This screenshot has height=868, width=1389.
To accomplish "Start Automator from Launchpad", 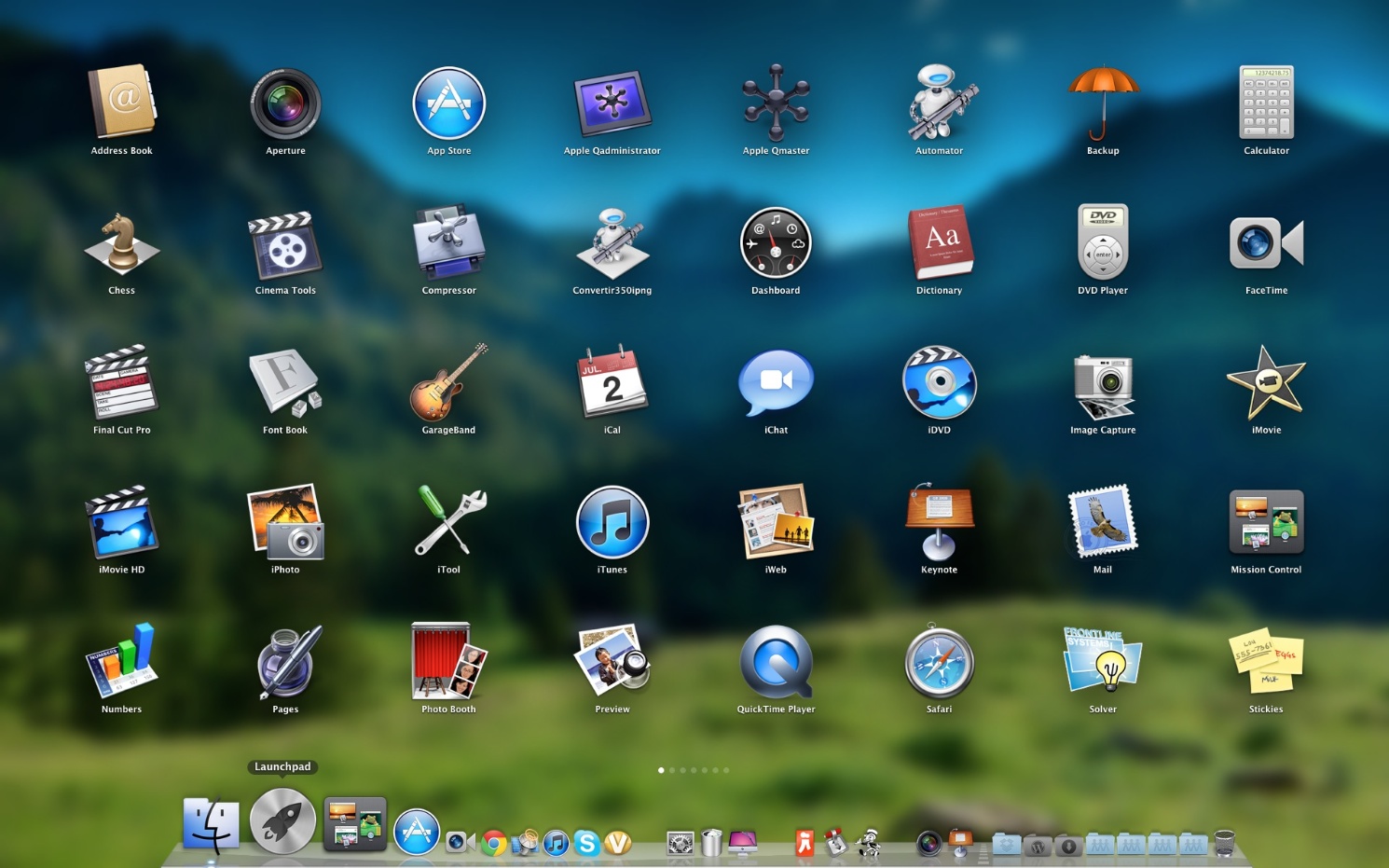I will click(x=940, y=103).
